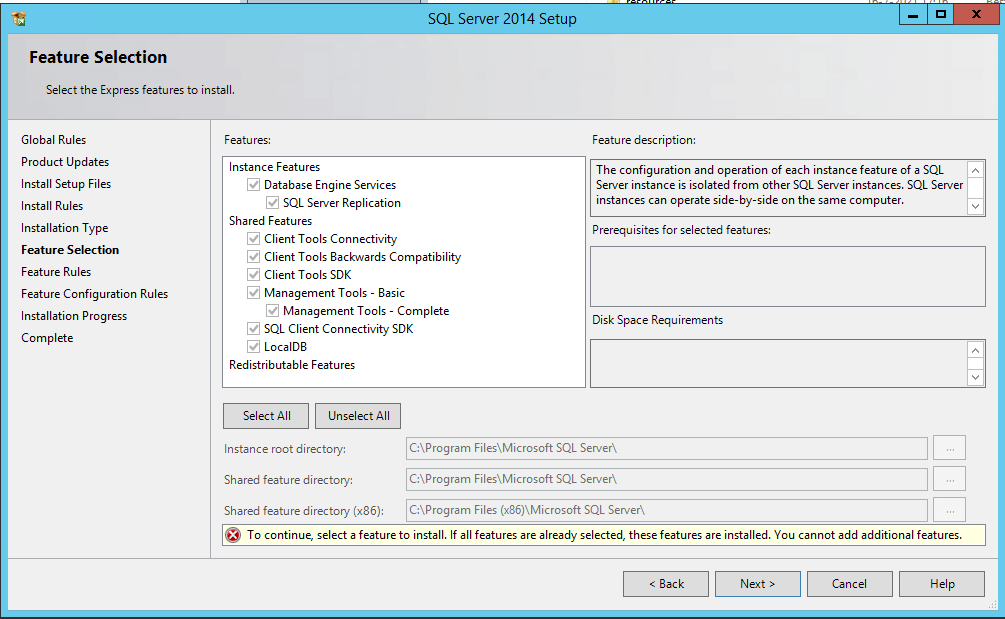The image size is (1005, 619).
Task: Go to Global Rules step
Action: click(x=53, y=140)
